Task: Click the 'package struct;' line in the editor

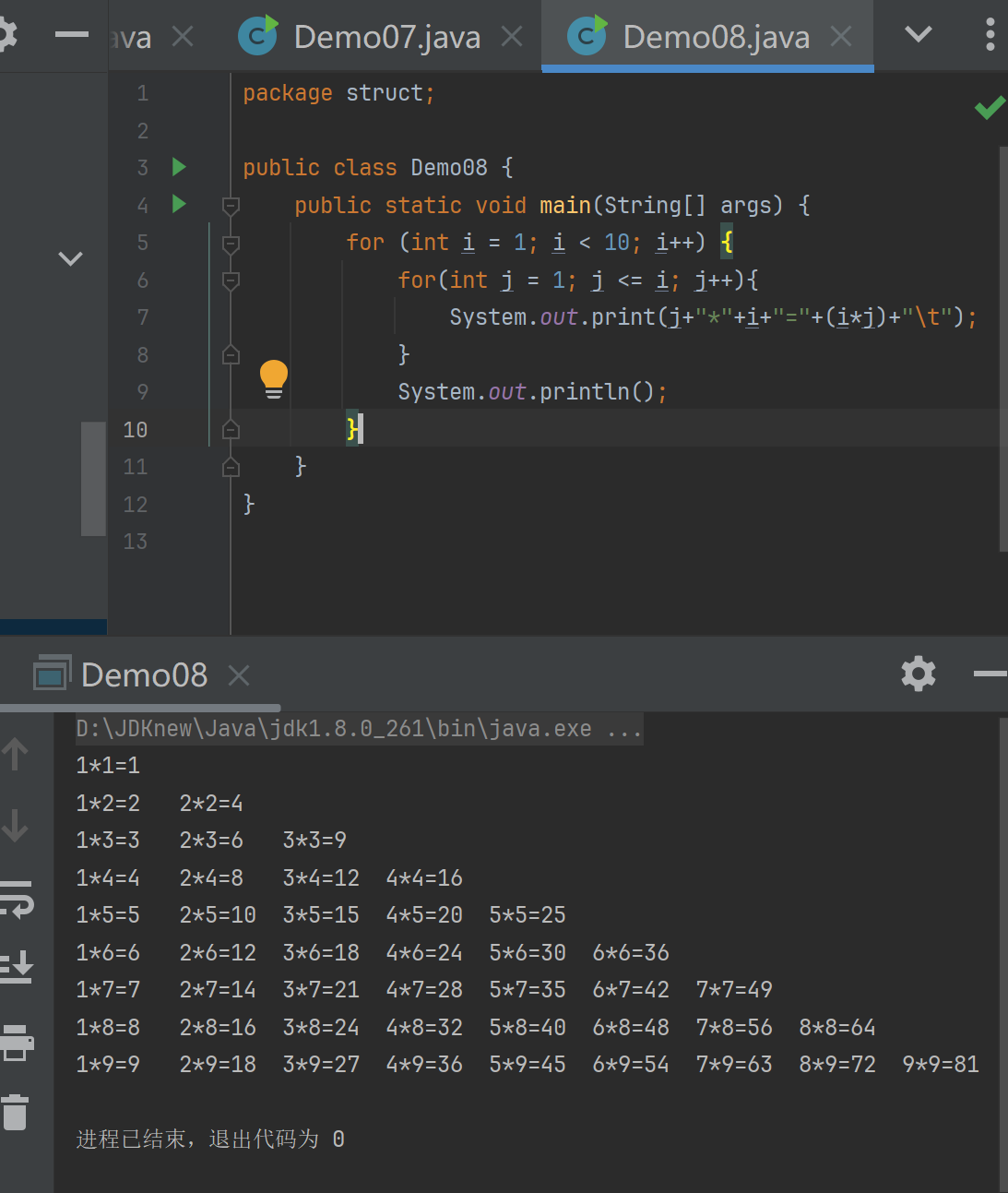Action: point(338,93)
